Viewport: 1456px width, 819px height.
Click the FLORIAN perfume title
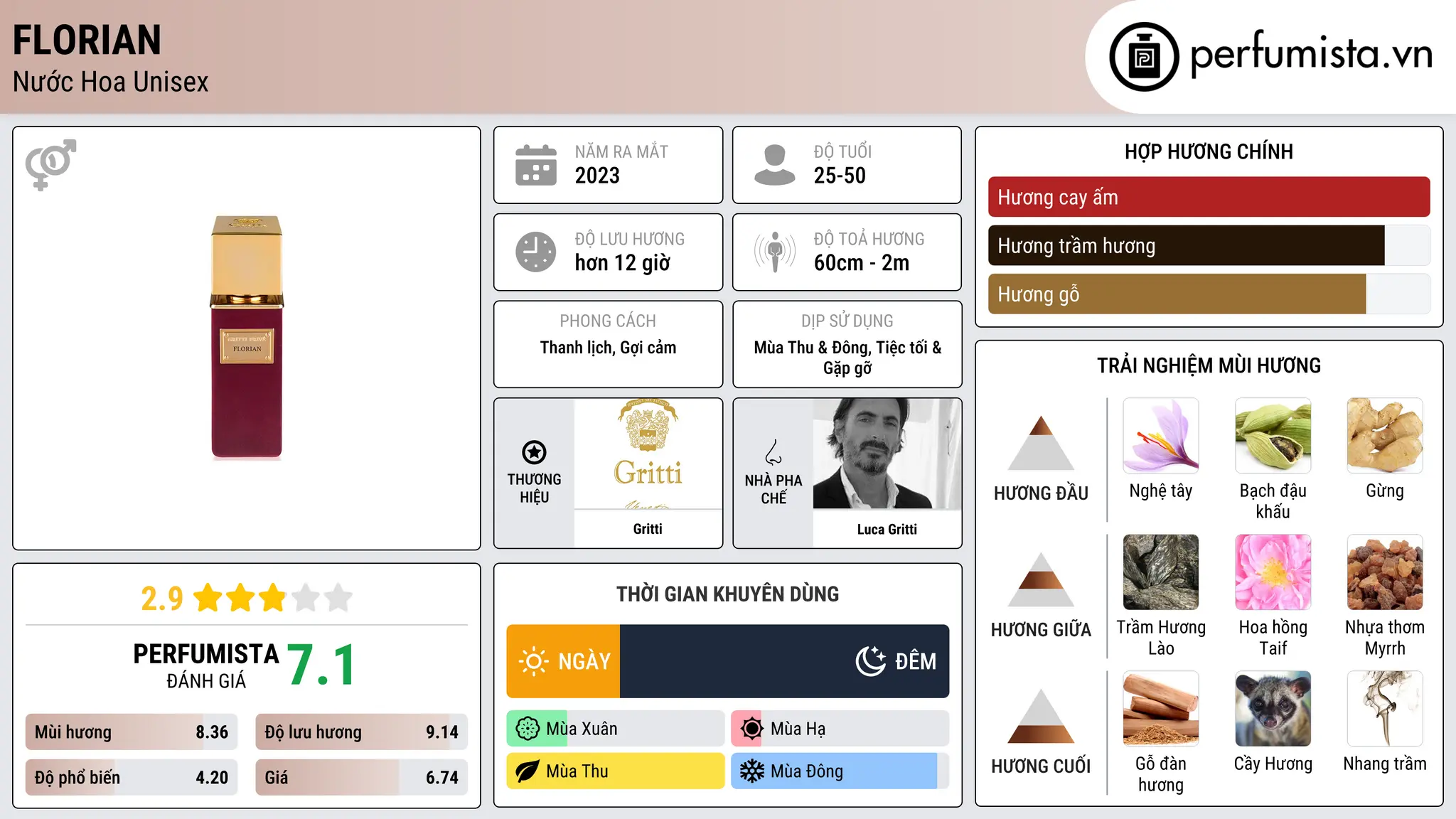[x=87, y=40]
